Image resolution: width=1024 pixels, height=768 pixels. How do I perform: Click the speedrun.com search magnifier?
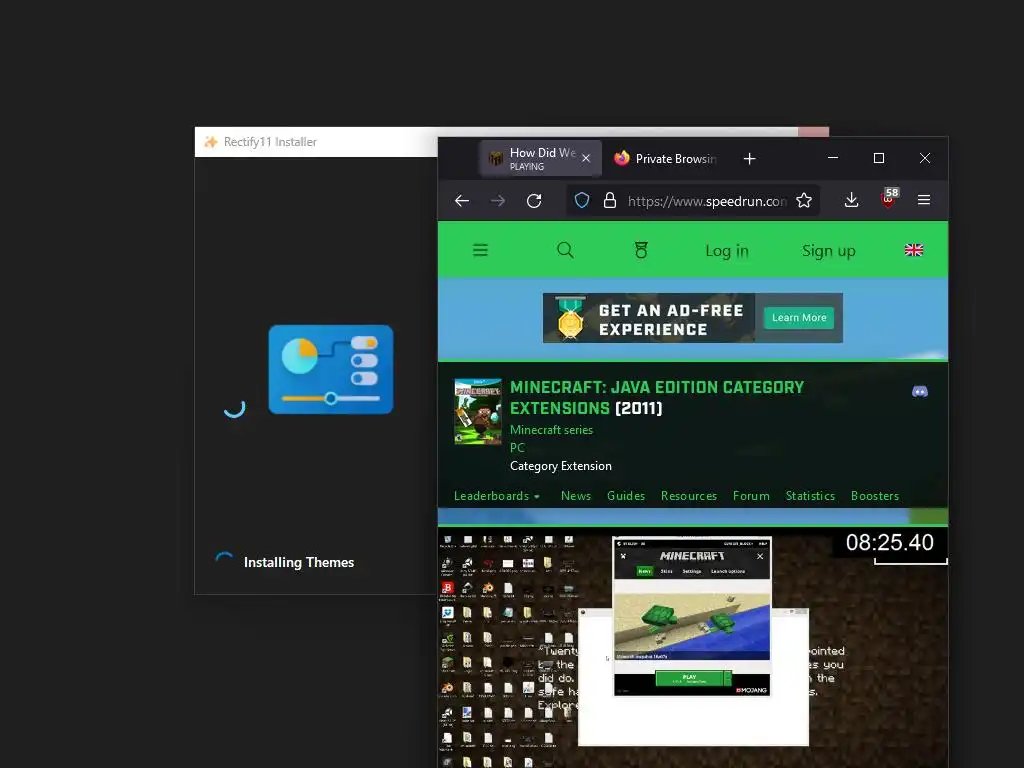pyautogui.click(x=566, y=250)
